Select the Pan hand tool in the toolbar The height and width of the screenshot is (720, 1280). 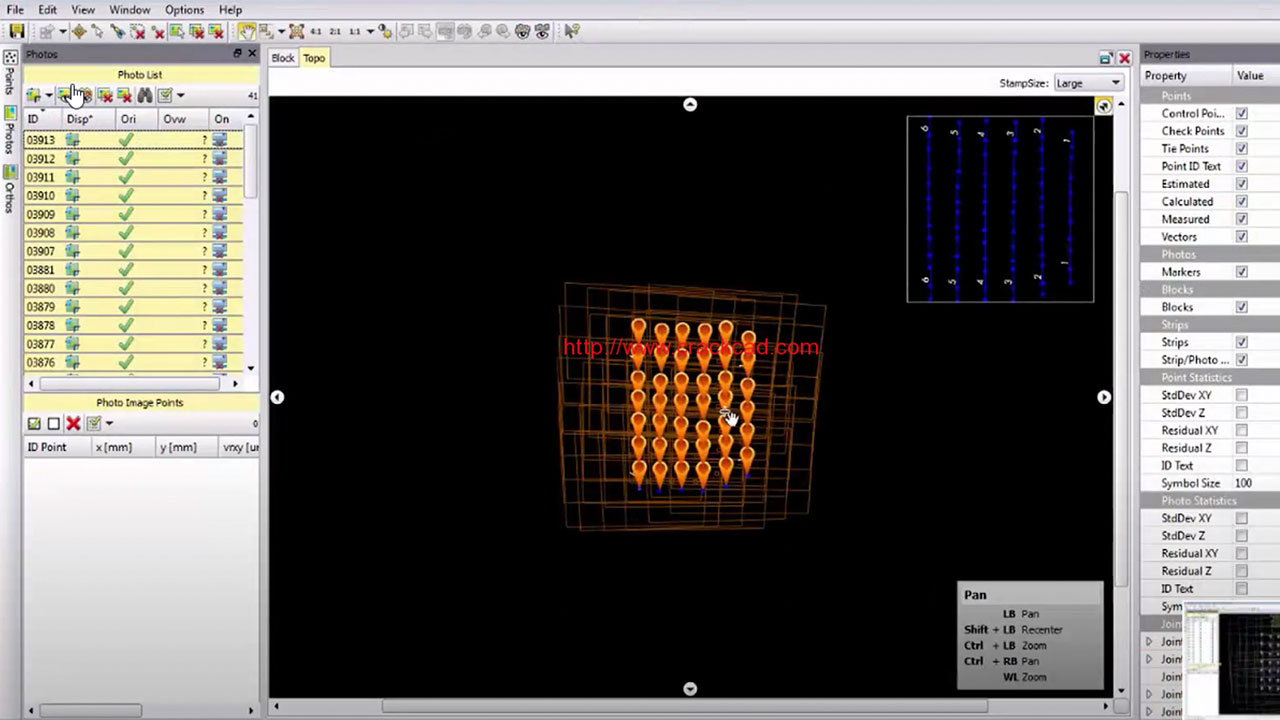pyautogui.click(x=245, y=32)
